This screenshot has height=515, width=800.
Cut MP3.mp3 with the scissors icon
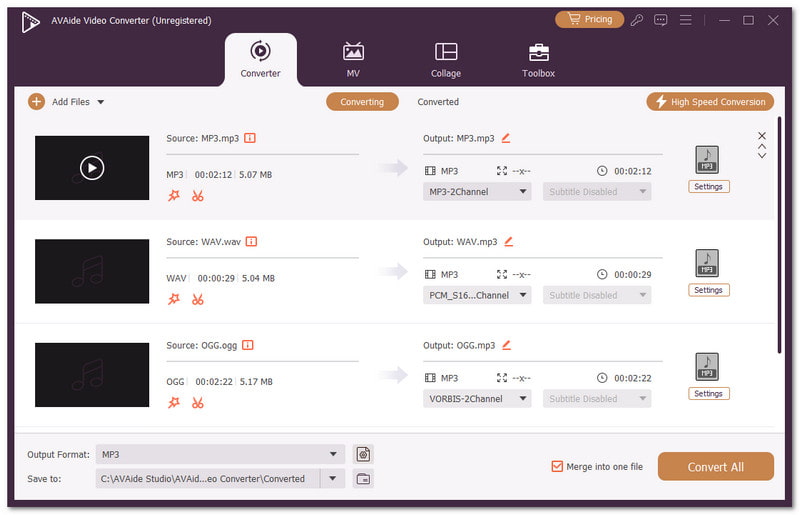click(197, 195)
